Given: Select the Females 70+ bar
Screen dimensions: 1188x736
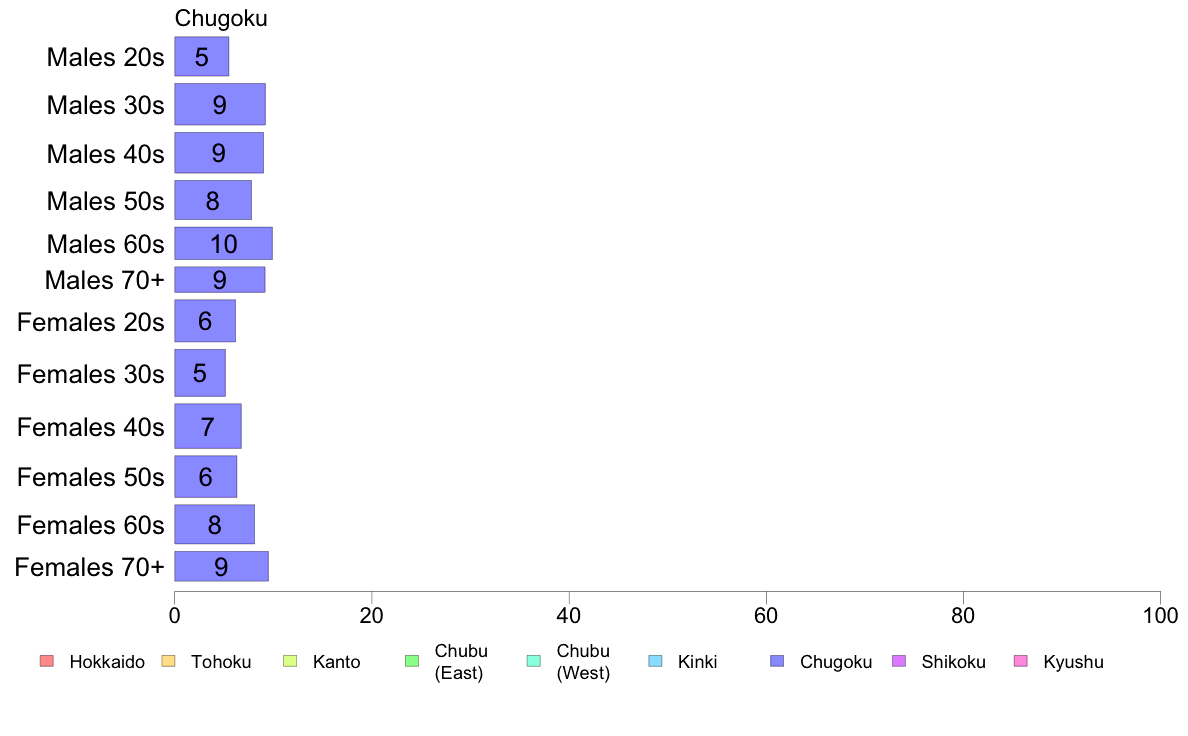Looking at the screenshot, I should click(221, 566).
